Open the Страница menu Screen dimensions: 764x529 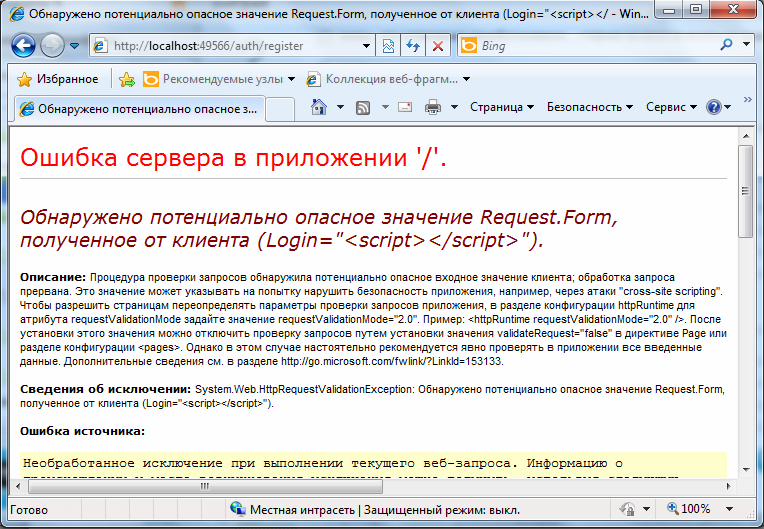click(502, 107)
